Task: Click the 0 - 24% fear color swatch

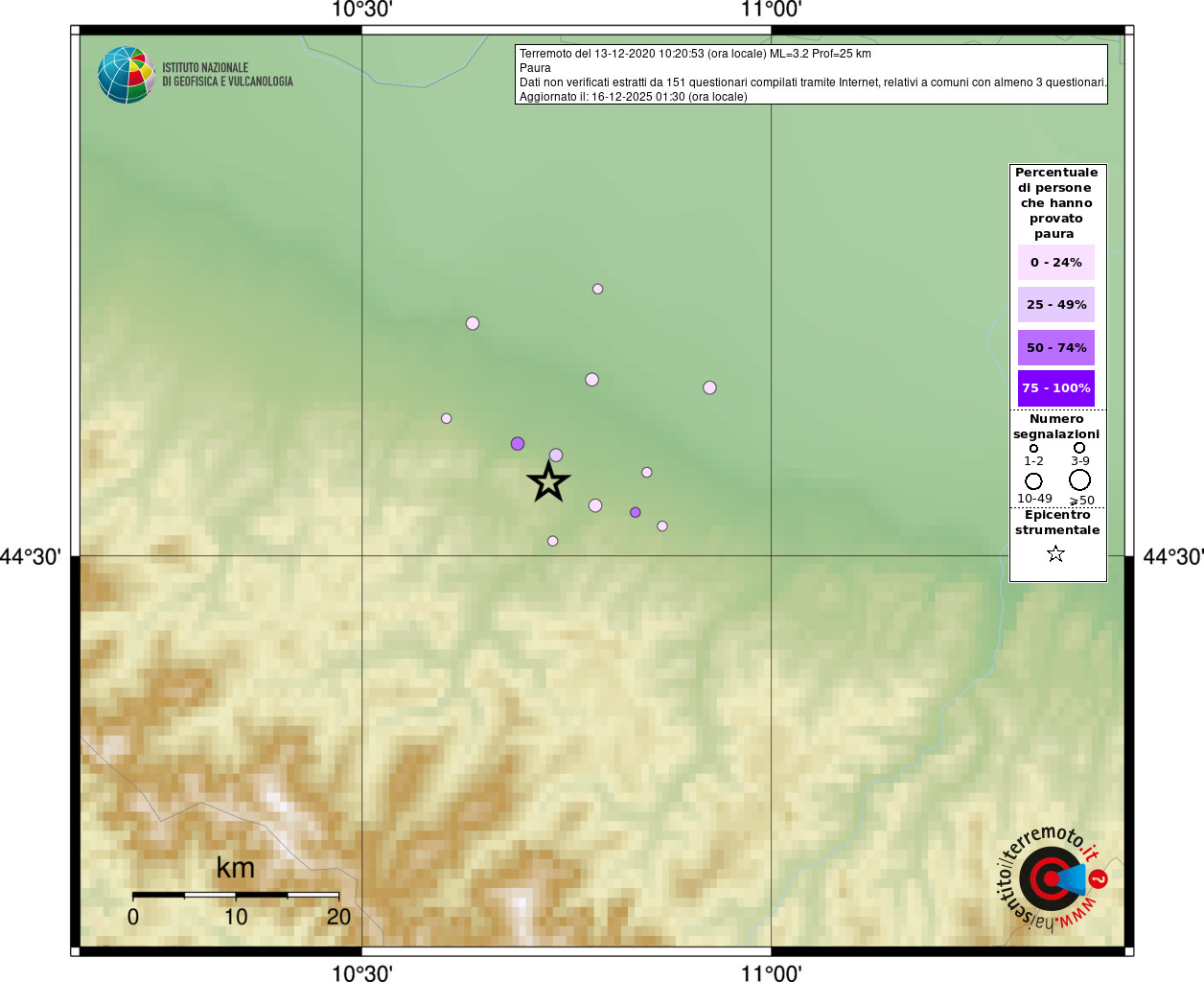Action: [x=1056, y=262]
